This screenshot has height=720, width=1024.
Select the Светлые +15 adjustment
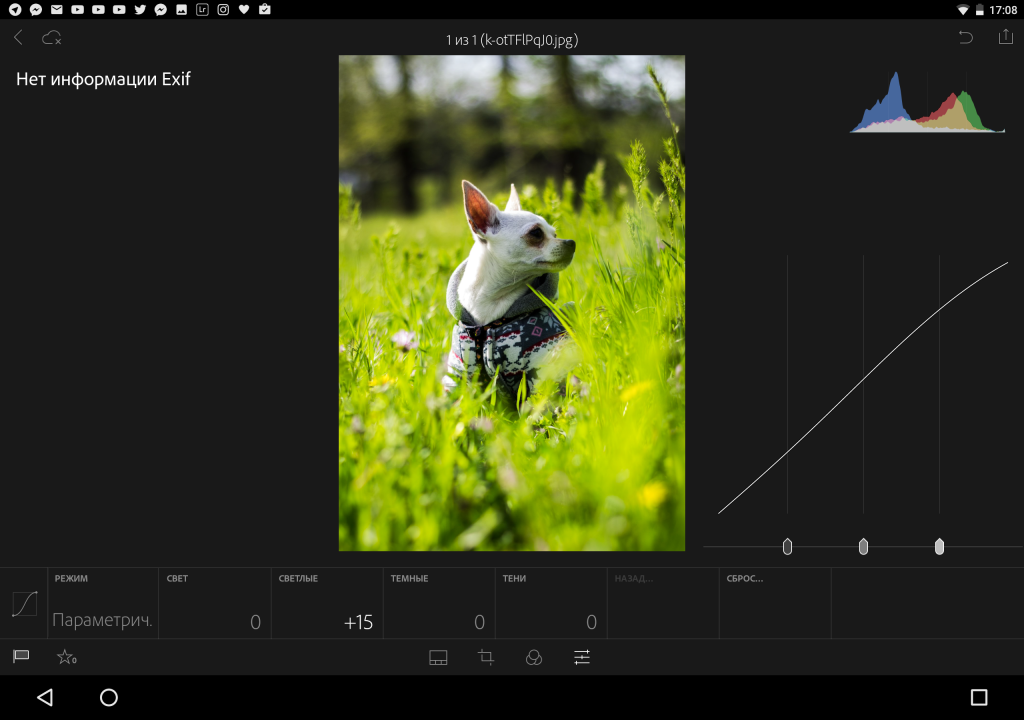coord(327,604)
